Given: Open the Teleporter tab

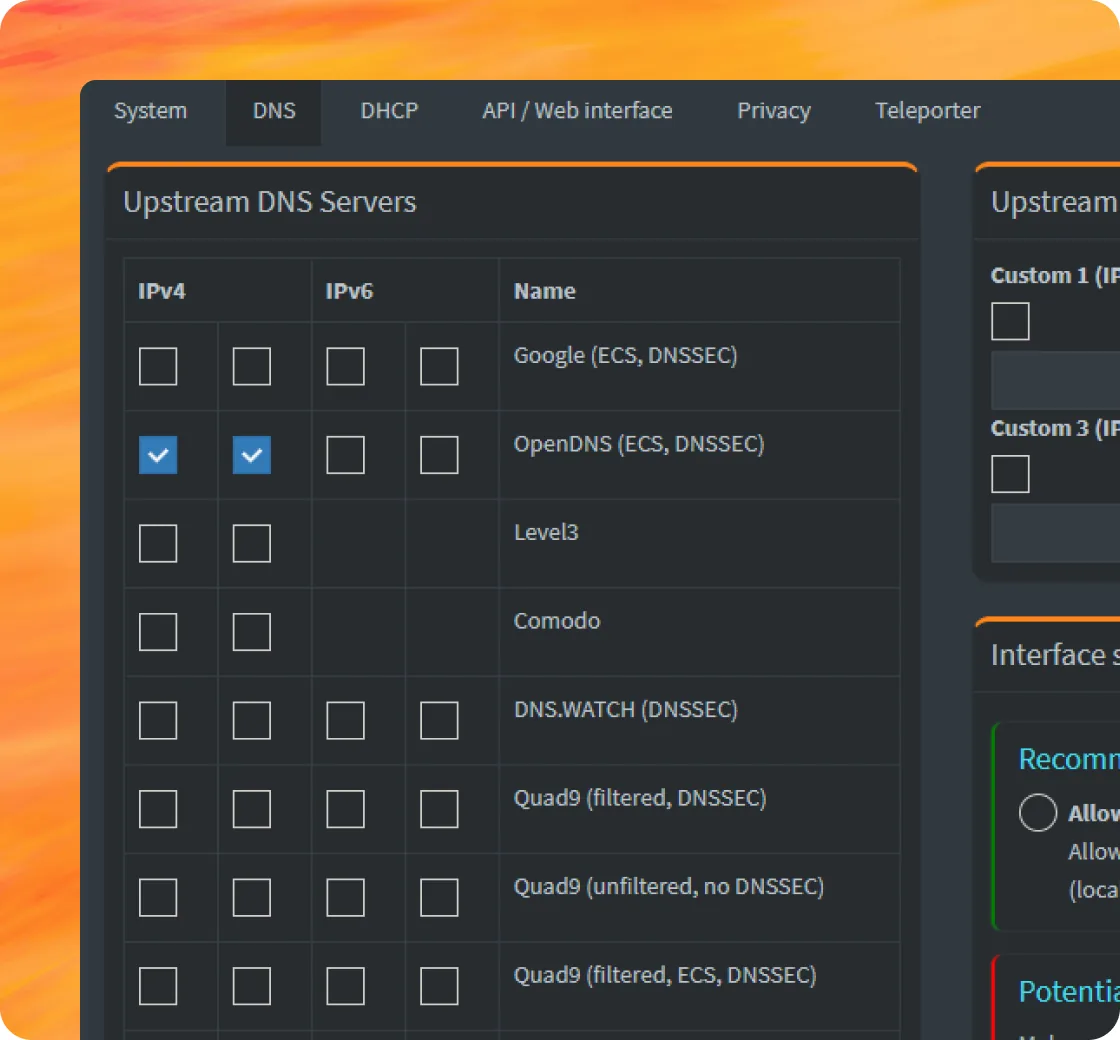Looking at the screenshot, I should [927, 111].
